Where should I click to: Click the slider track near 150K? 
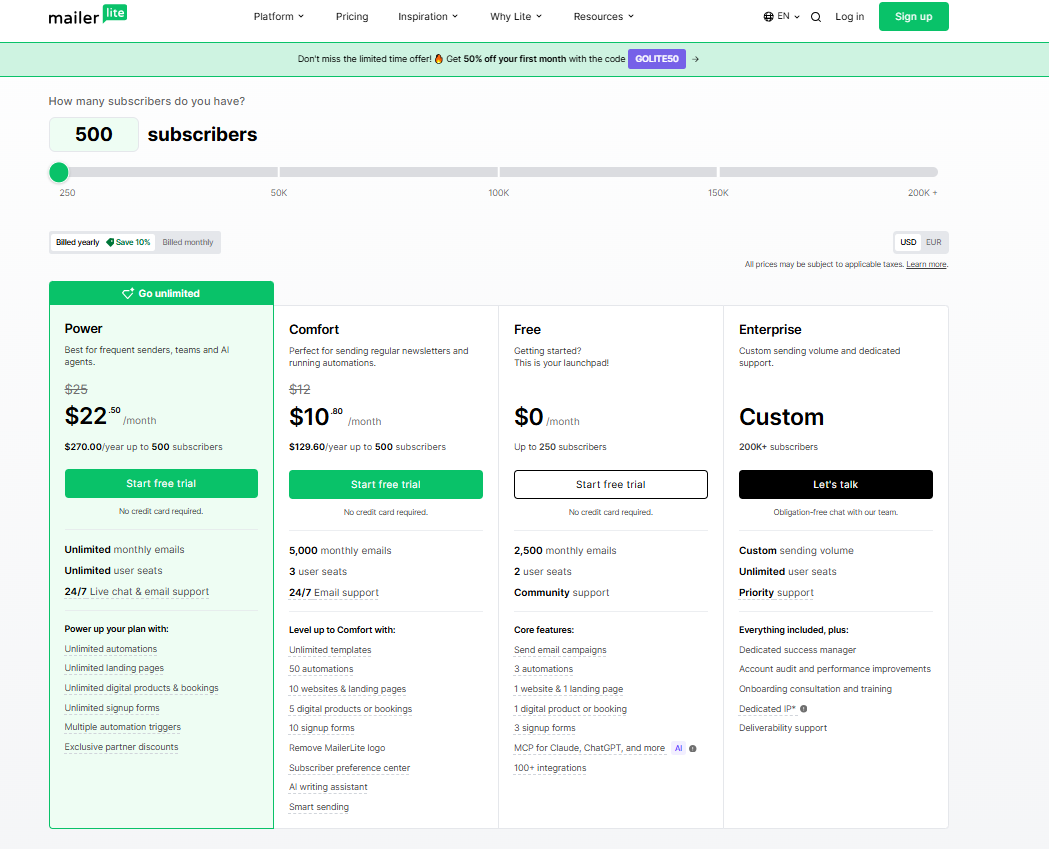(718, 172)
